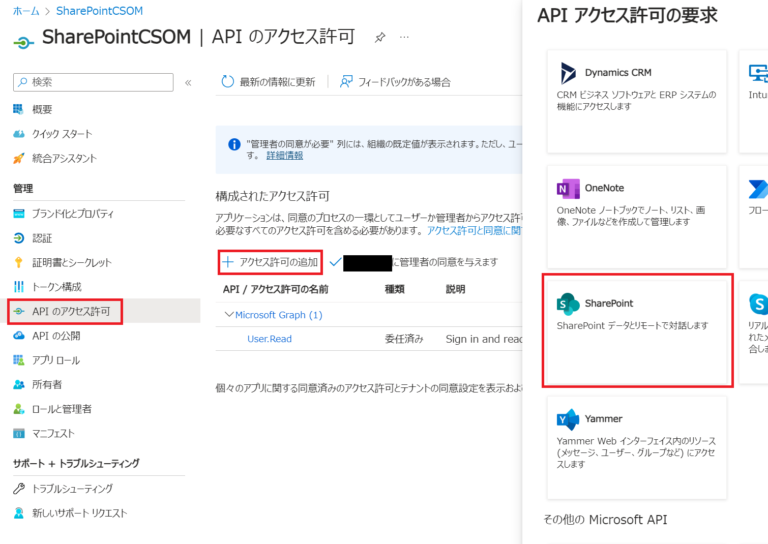The width and height of the screenshot is (768, 544).
Task: Navigate to マニフェスト in sidebar
Action: [x=53, y=433]
